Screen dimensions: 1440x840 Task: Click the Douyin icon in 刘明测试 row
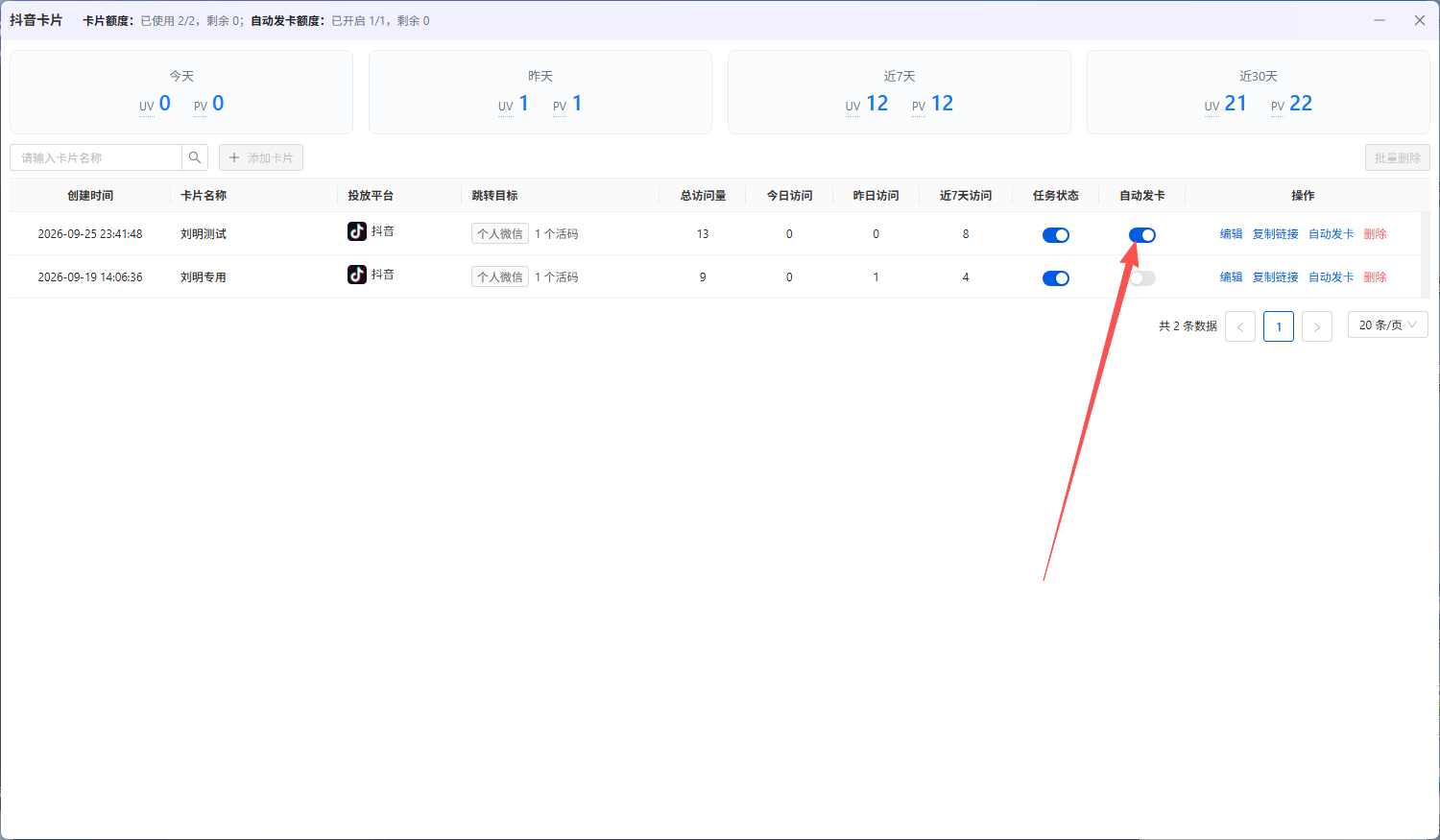tap(357, 231)
